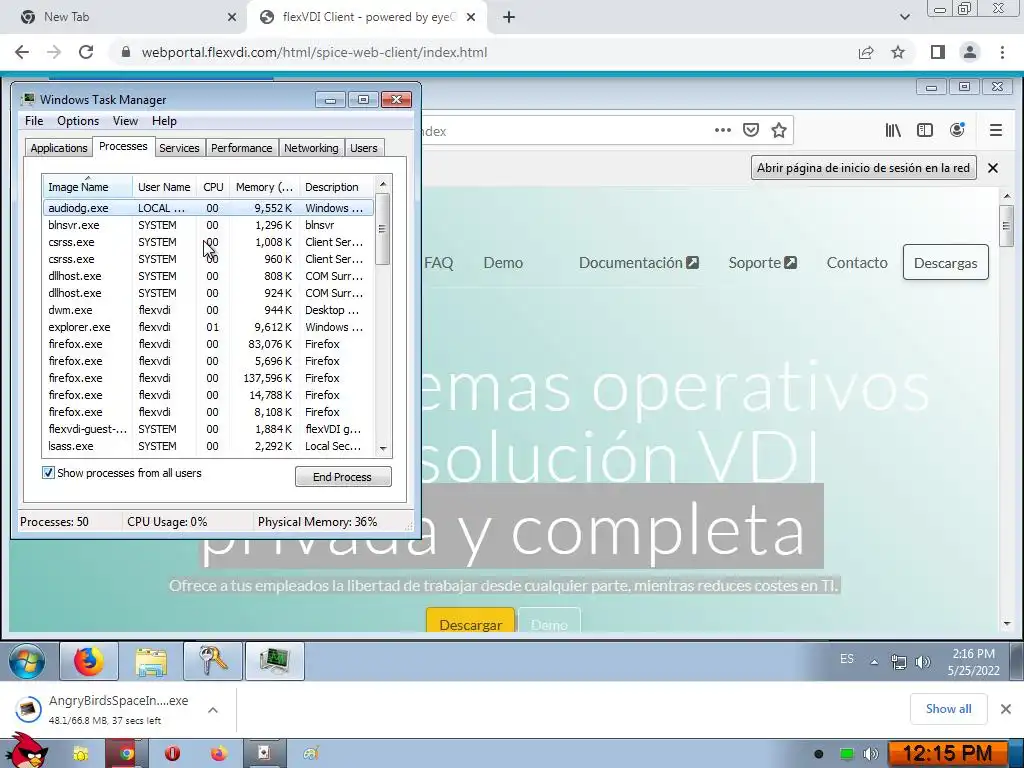Save page to Pocket in Firefox
Viewport: 1024px width, 768px height.
point(751,130)
